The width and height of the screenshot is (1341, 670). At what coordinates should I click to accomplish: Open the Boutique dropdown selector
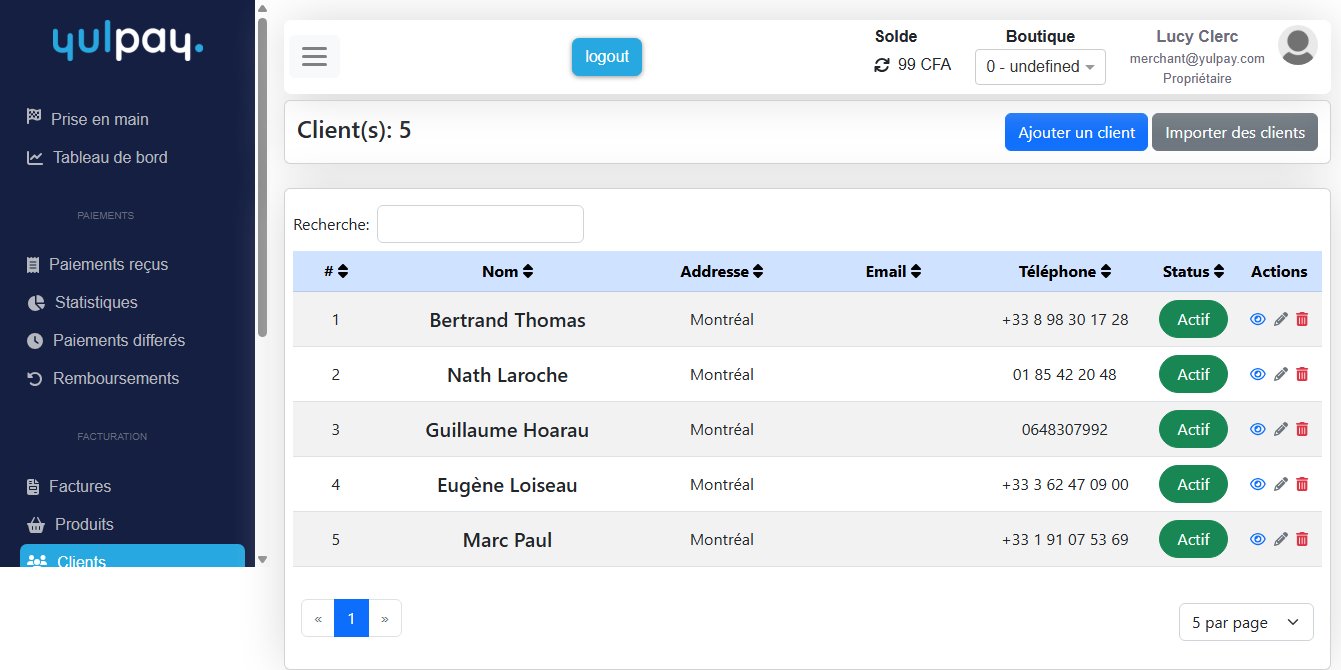pyautogui.click(x=1040, y=67)
